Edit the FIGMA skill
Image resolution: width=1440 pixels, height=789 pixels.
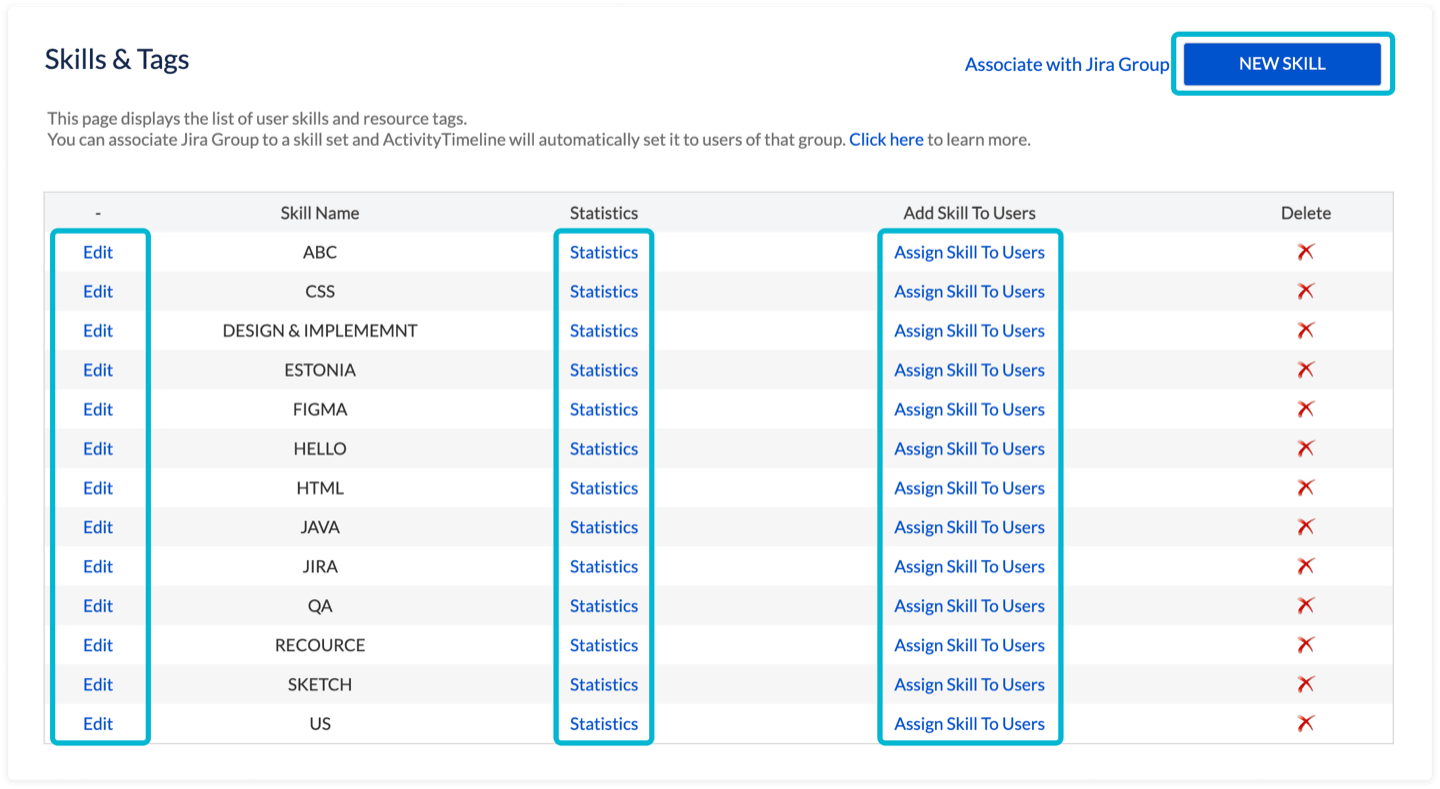(x=98, y=409)
